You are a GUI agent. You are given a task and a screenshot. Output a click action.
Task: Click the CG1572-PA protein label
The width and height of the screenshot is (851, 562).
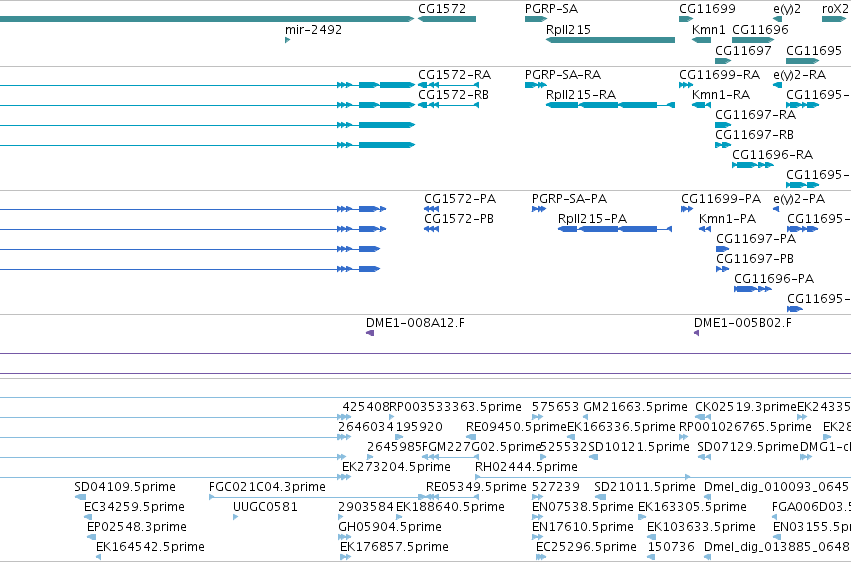460,199
